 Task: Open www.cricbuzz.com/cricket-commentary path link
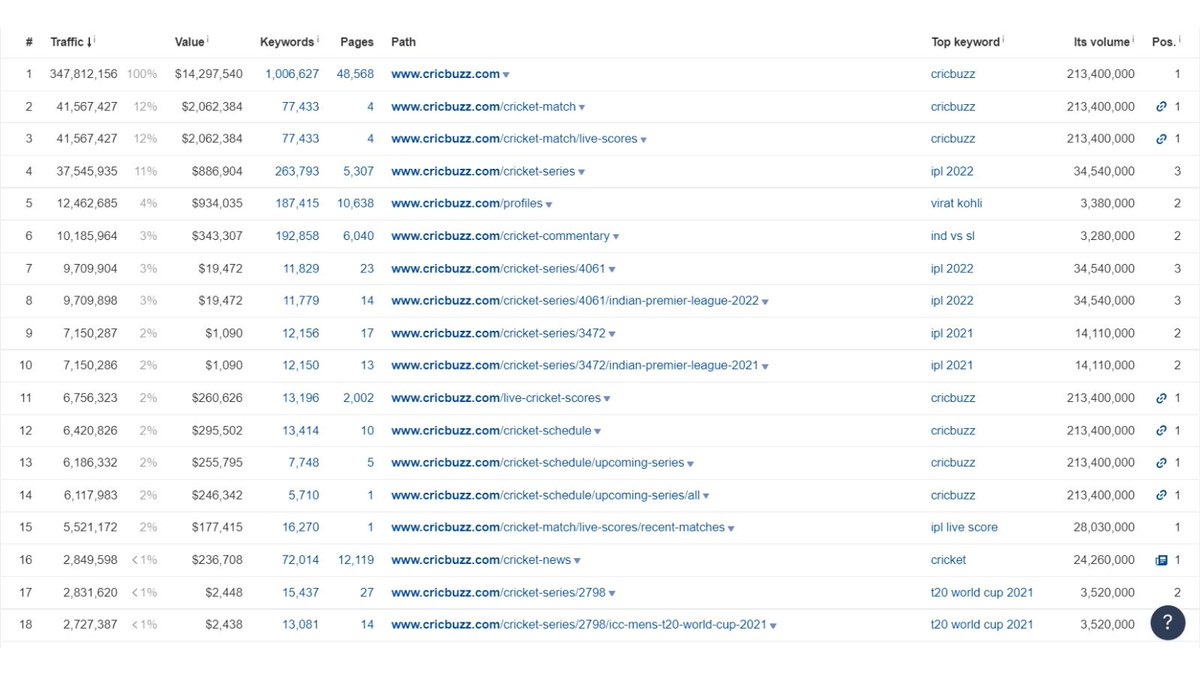(x=500, y=236)
